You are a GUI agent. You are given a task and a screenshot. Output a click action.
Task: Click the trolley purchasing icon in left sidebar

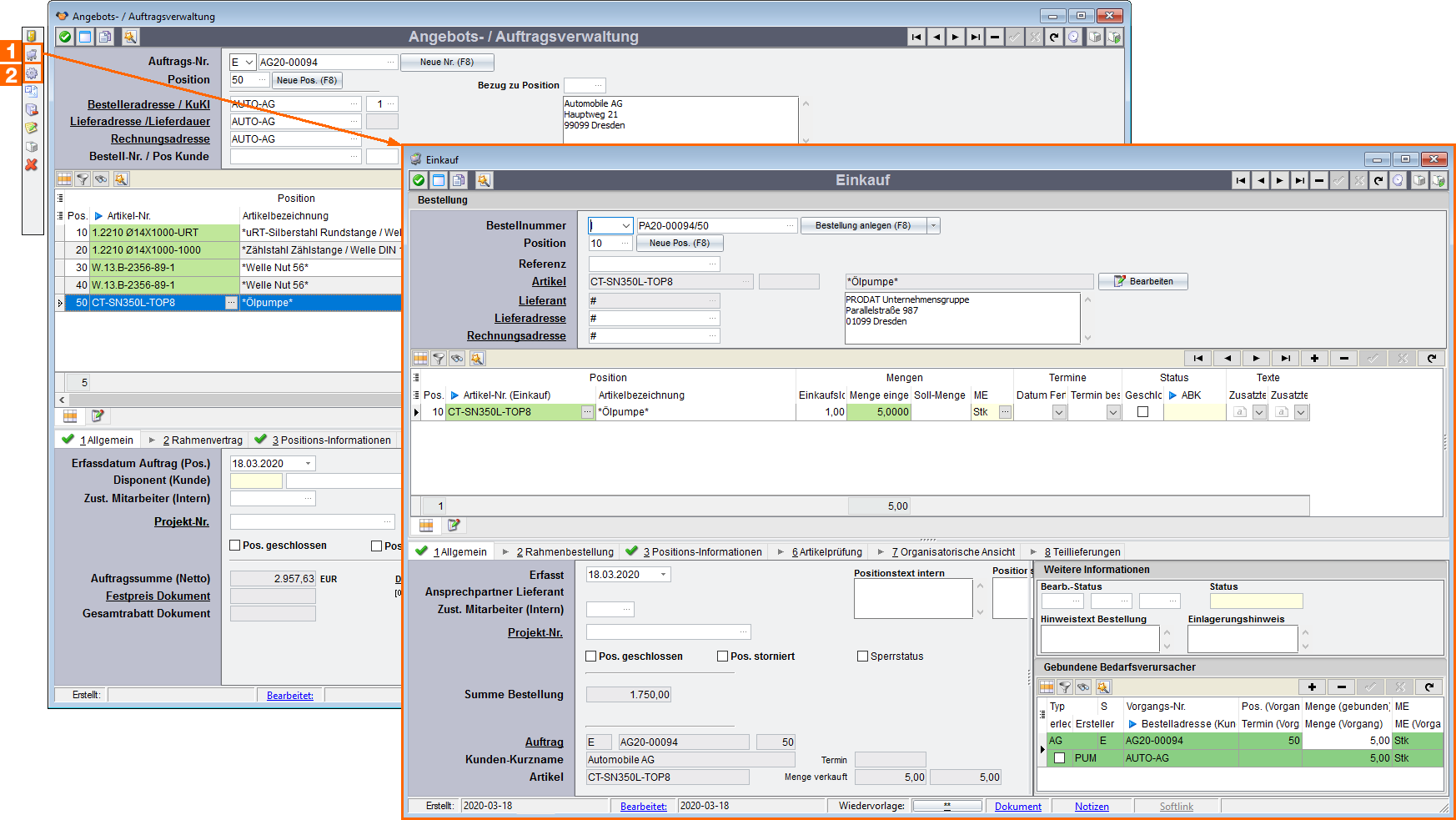(32, 54)
